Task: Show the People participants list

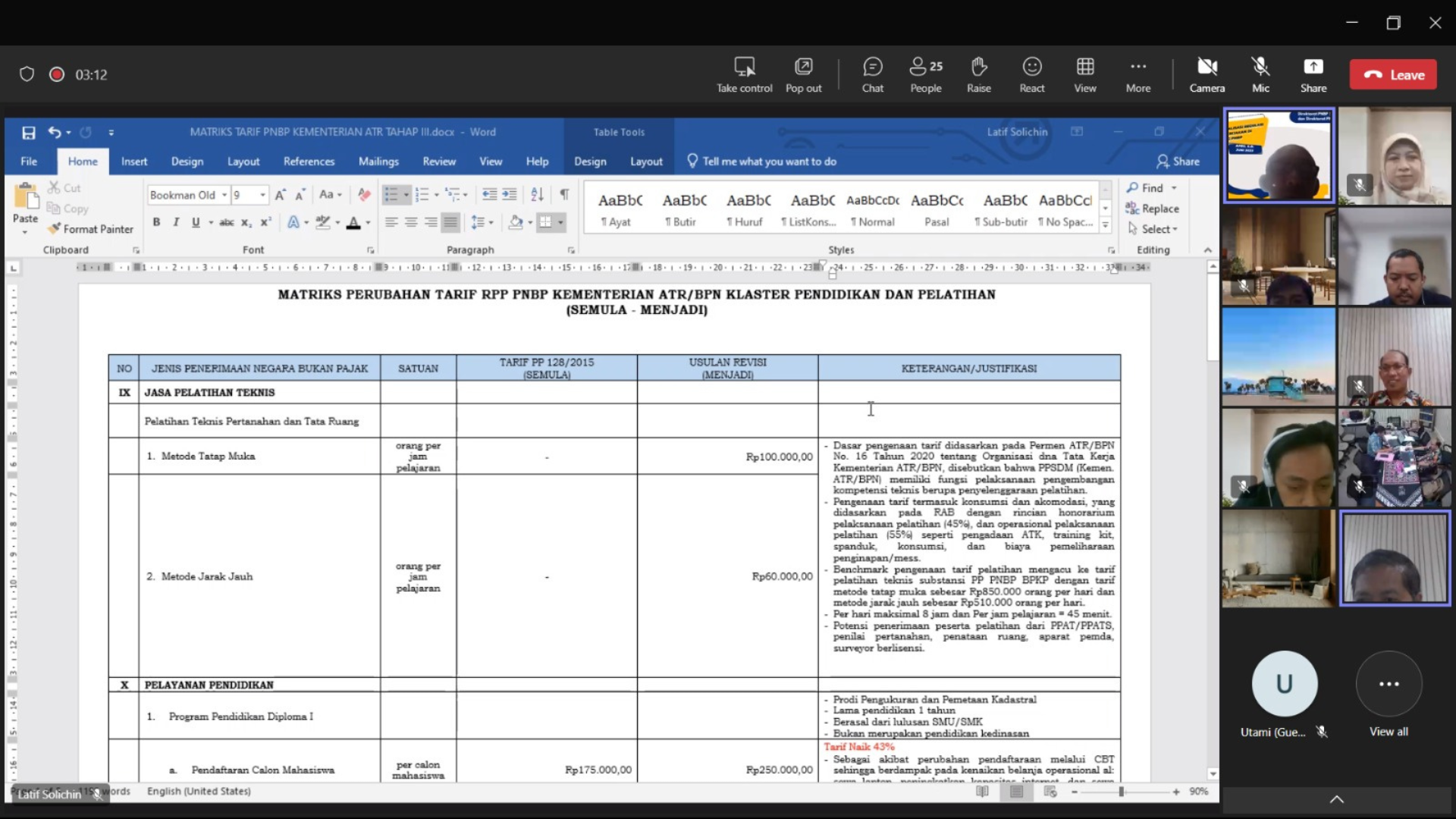Action: pyautogui.click(x=925, y=75)
